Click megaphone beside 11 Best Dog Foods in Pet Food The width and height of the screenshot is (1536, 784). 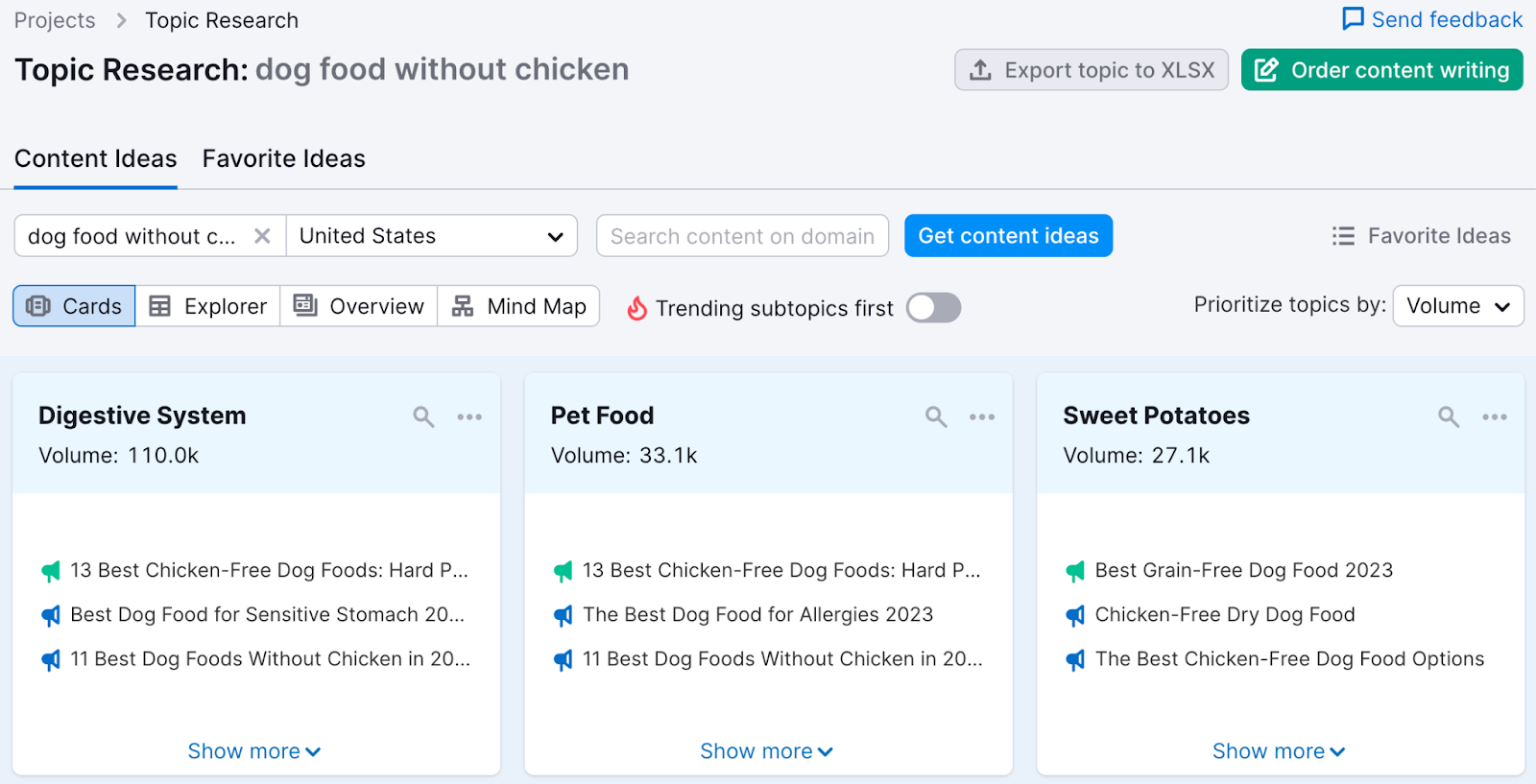[x=564, y=660]
